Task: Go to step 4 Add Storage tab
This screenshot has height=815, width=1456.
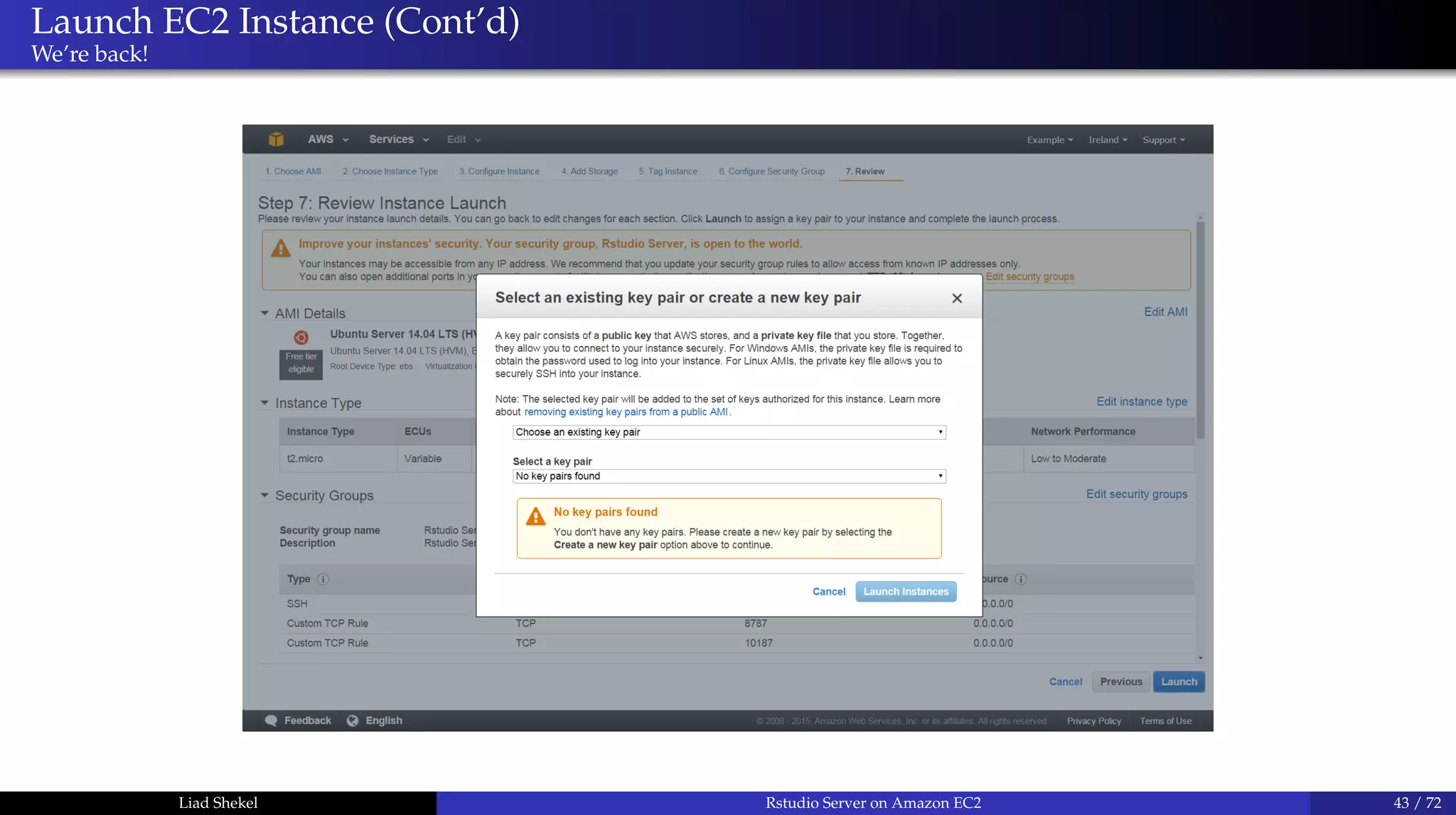Action: (589, 171)
